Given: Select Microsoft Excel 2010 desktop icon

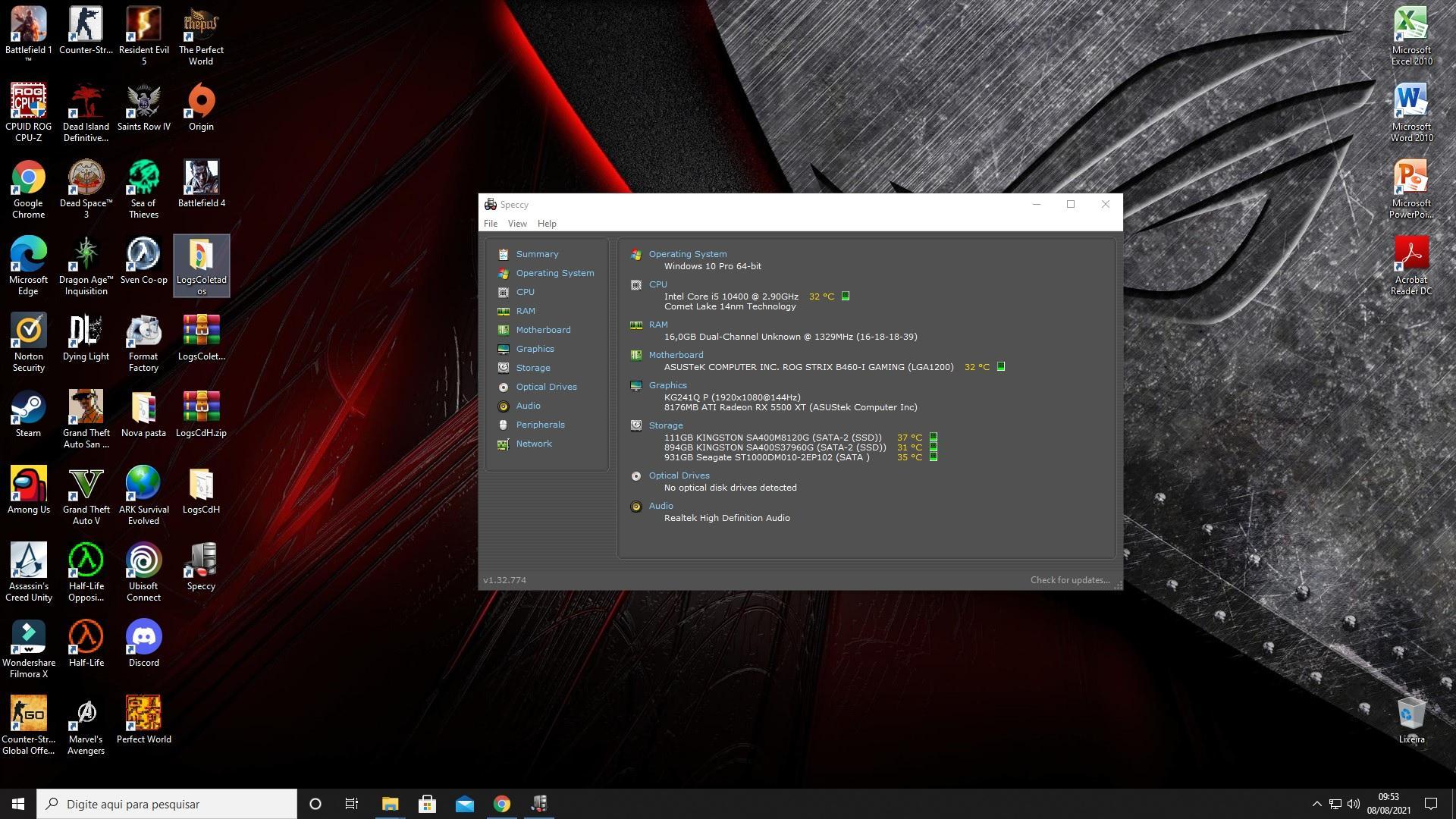Looking at the screenshot, I should [1411, 35].
